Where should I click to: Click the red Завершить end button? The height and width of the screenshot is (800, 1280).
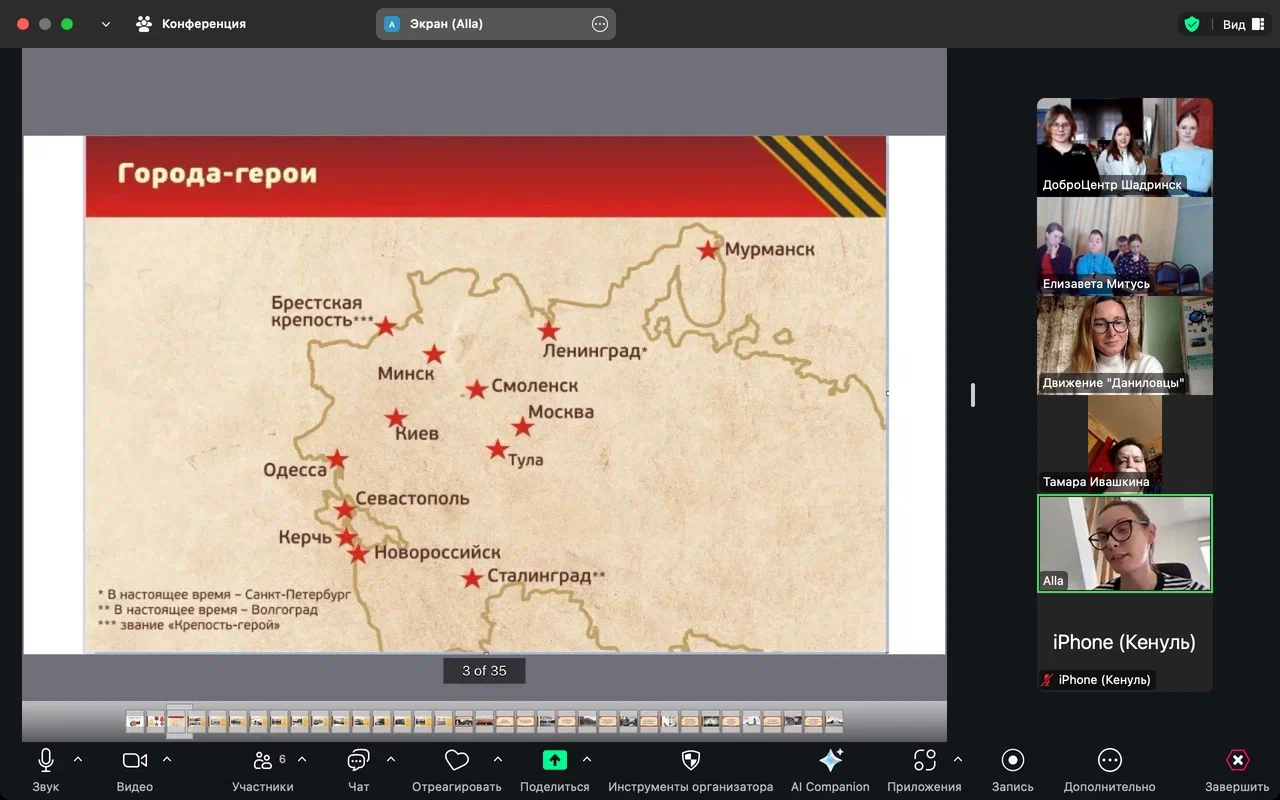coord(1237,761)
